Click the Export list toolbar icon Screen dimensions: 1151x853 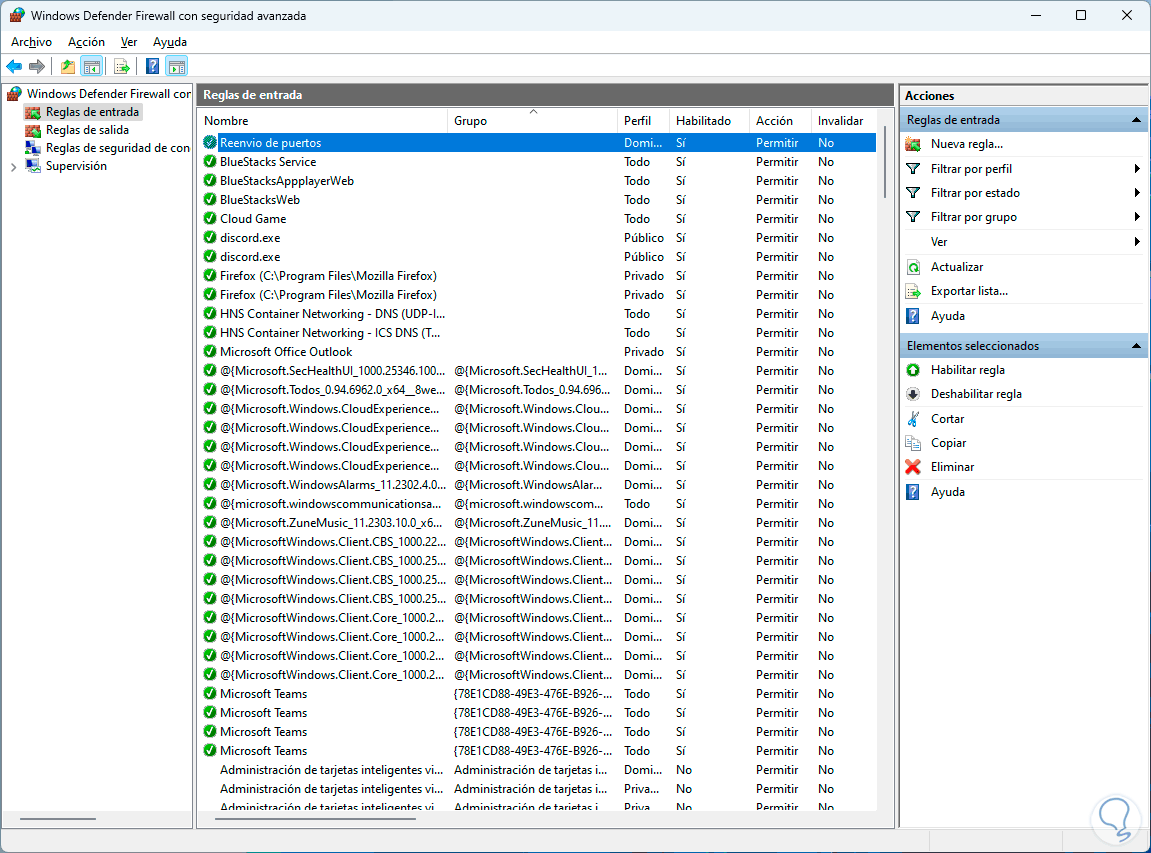pos(122,67)
